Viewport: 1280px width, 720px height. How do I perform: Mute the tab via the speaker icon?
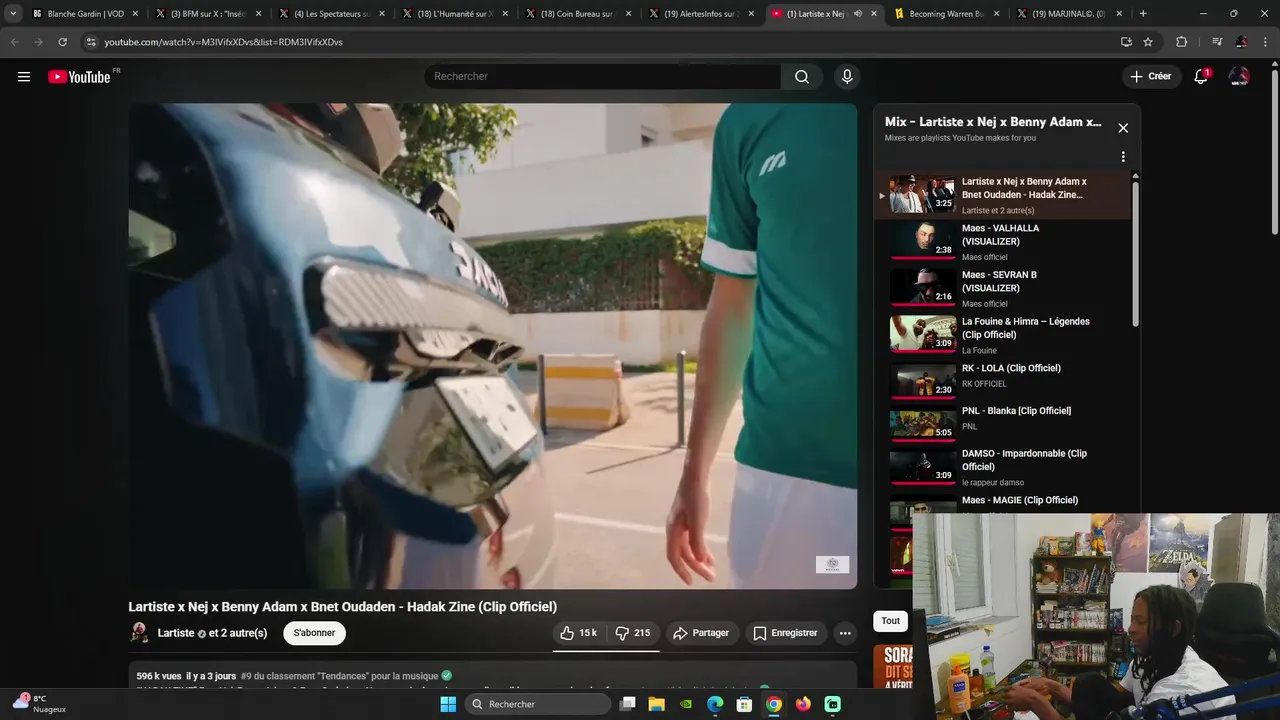point(857,14)
